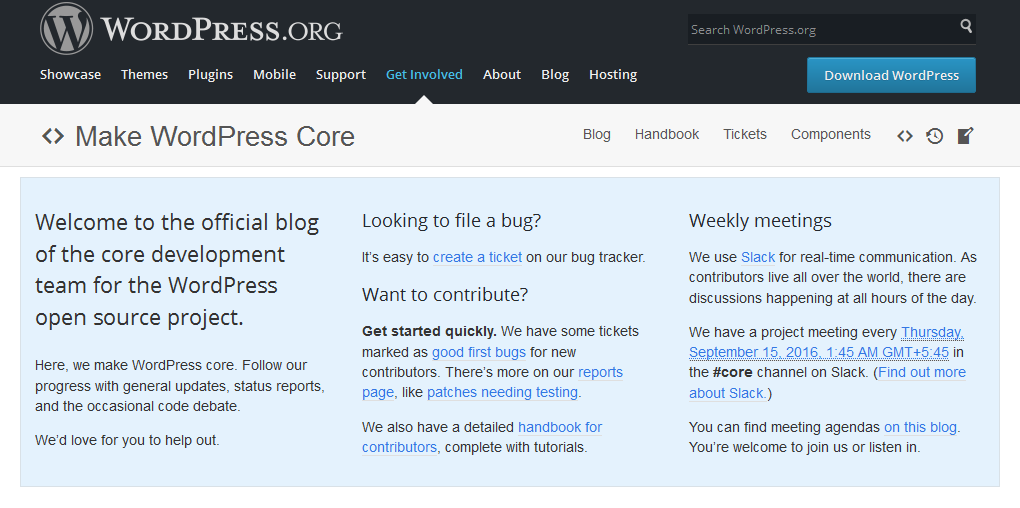Open the Tickets tab
The height and width of the screenshot is (508, 1020).
tap(745, 134)
